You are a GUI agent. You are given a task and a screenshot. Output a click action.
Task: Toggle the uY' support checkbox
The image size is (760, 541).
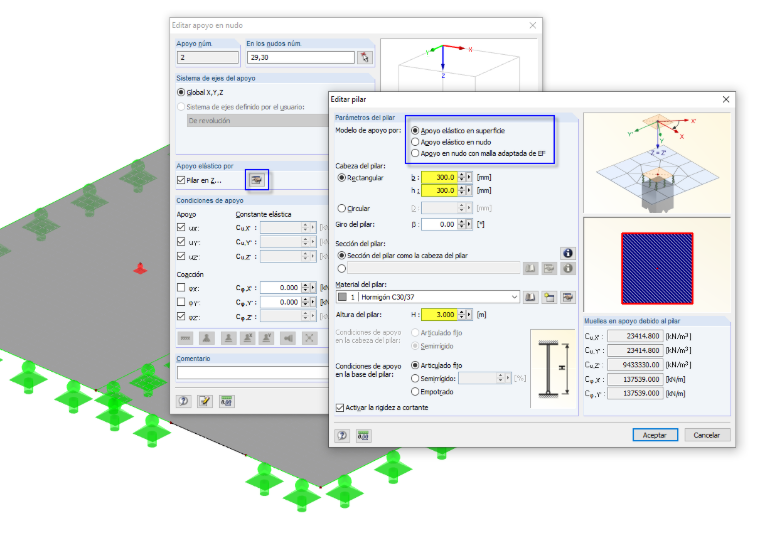coord(181,241)
